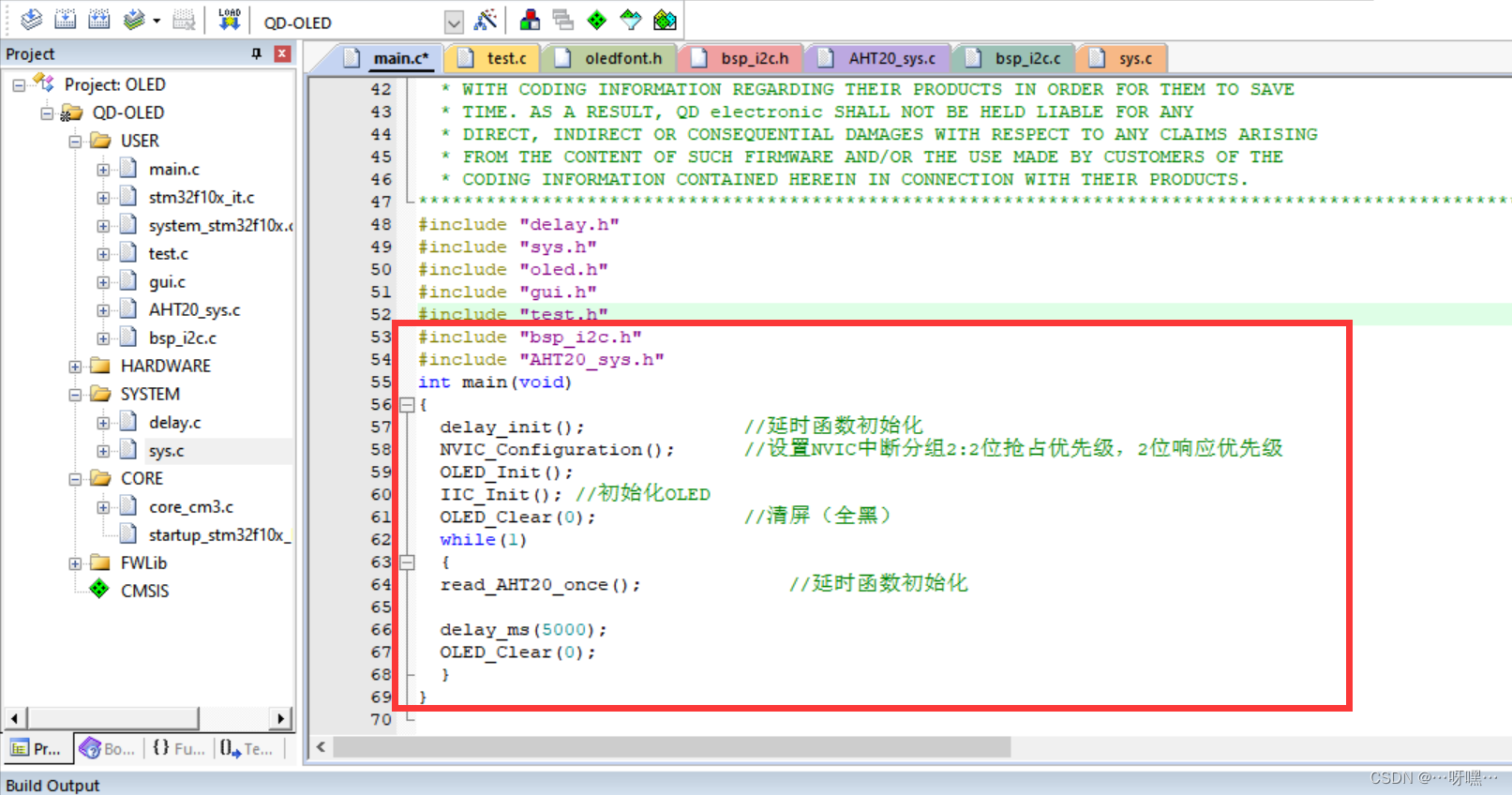Screen dimensions: 1512x795
Task: Click the QD-OLED target icon in tree
Action: click(71, 112)
